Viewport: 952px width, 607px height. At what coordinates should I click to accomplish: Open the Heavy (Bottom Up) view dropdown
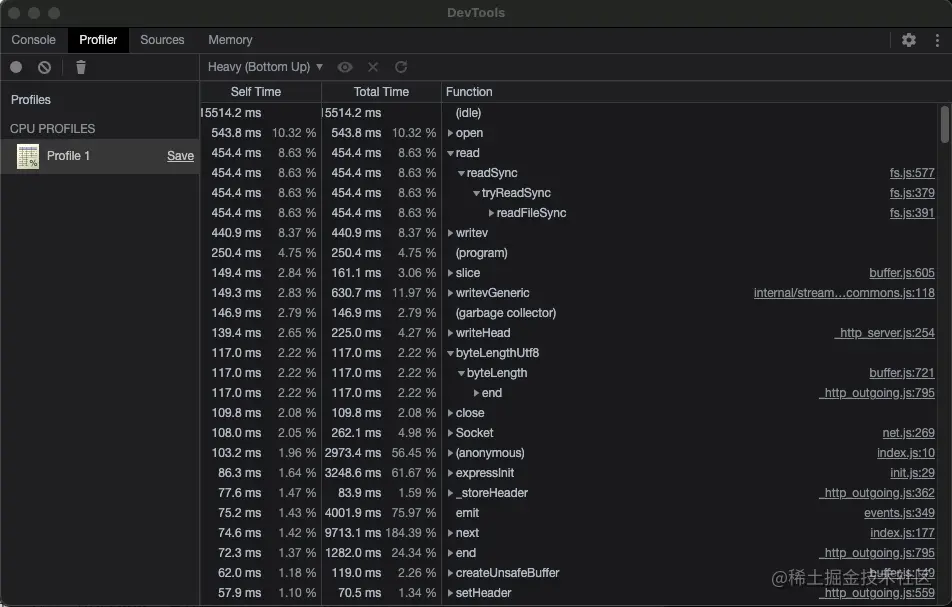(264, 67)
